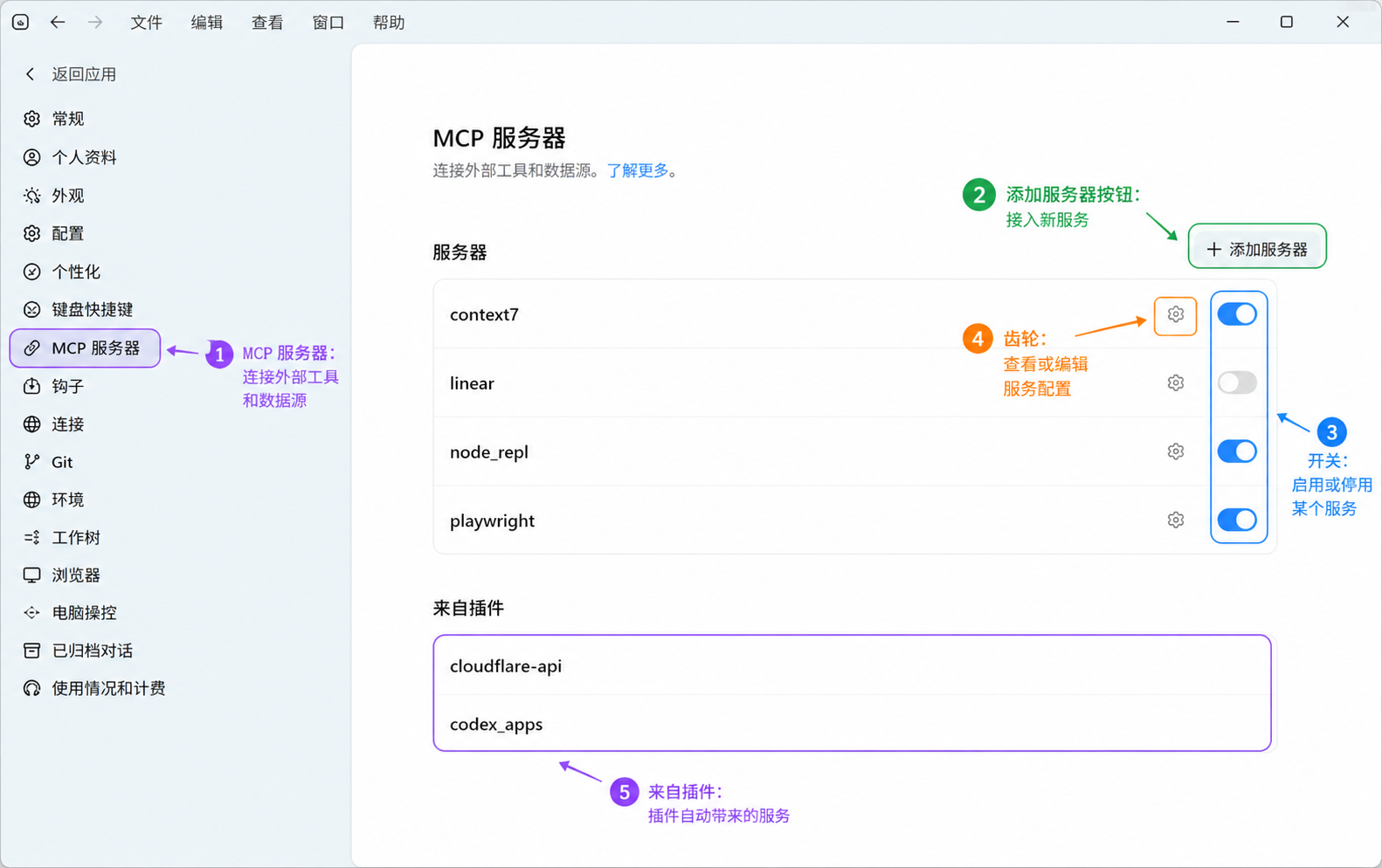Click the linear server name
Image resolution: width=1382 pixels, height=868 pixels.
(472, 383)
